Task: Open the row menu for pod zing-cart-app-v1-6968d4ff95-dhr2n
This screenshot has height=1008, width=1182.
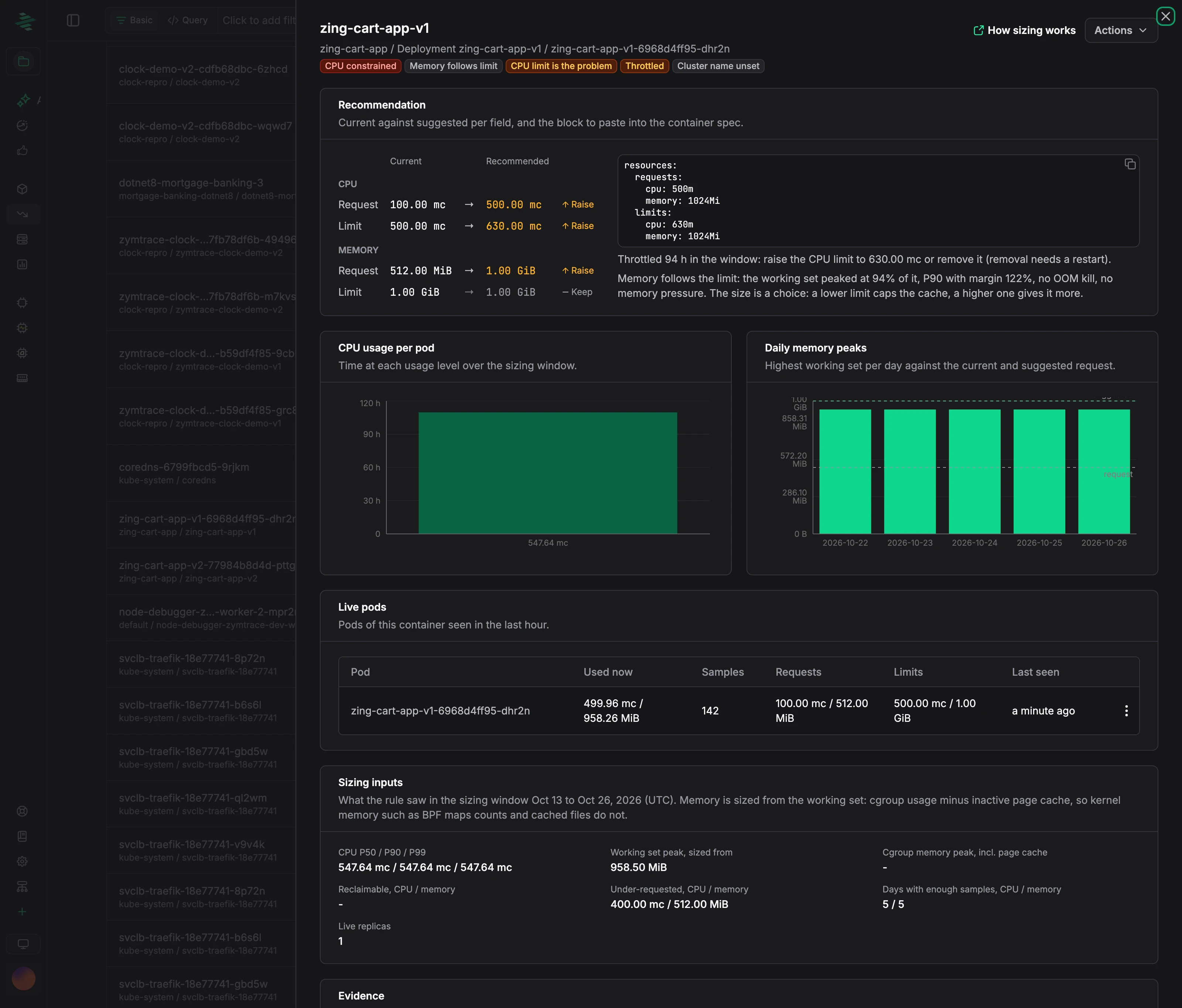Action: click(1126, 710)
